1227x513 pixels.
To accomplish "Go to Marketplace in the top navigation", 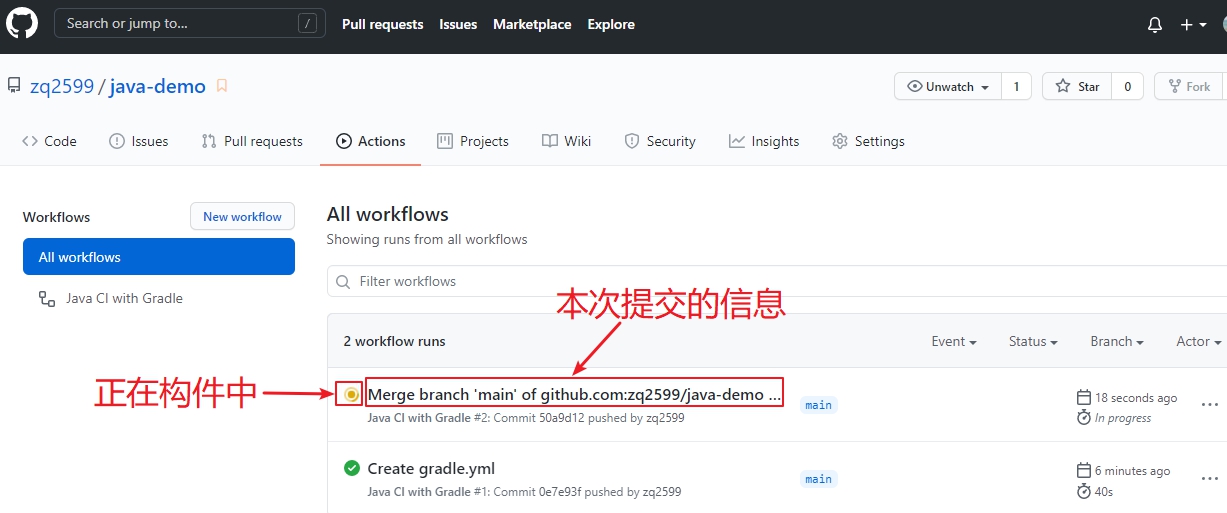I will coord(532,24).
